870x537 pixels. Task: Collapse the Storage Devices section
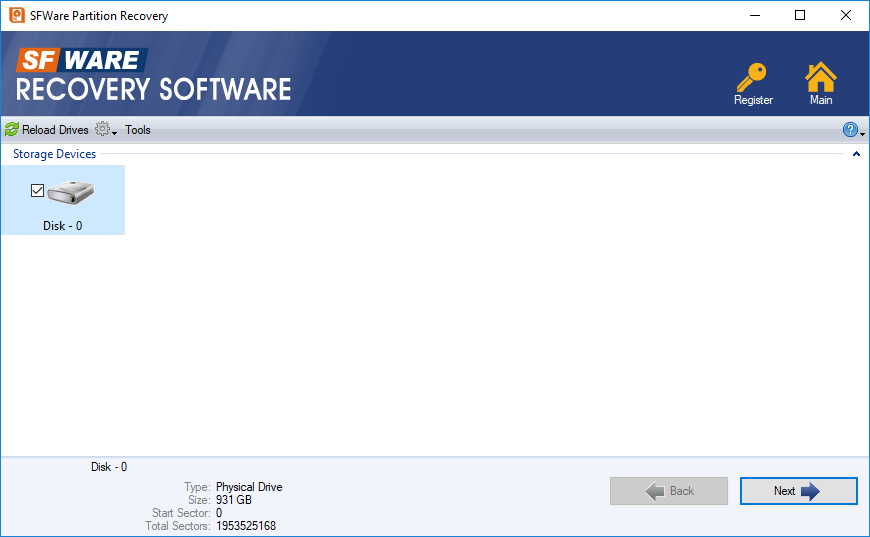click(856, 154)
